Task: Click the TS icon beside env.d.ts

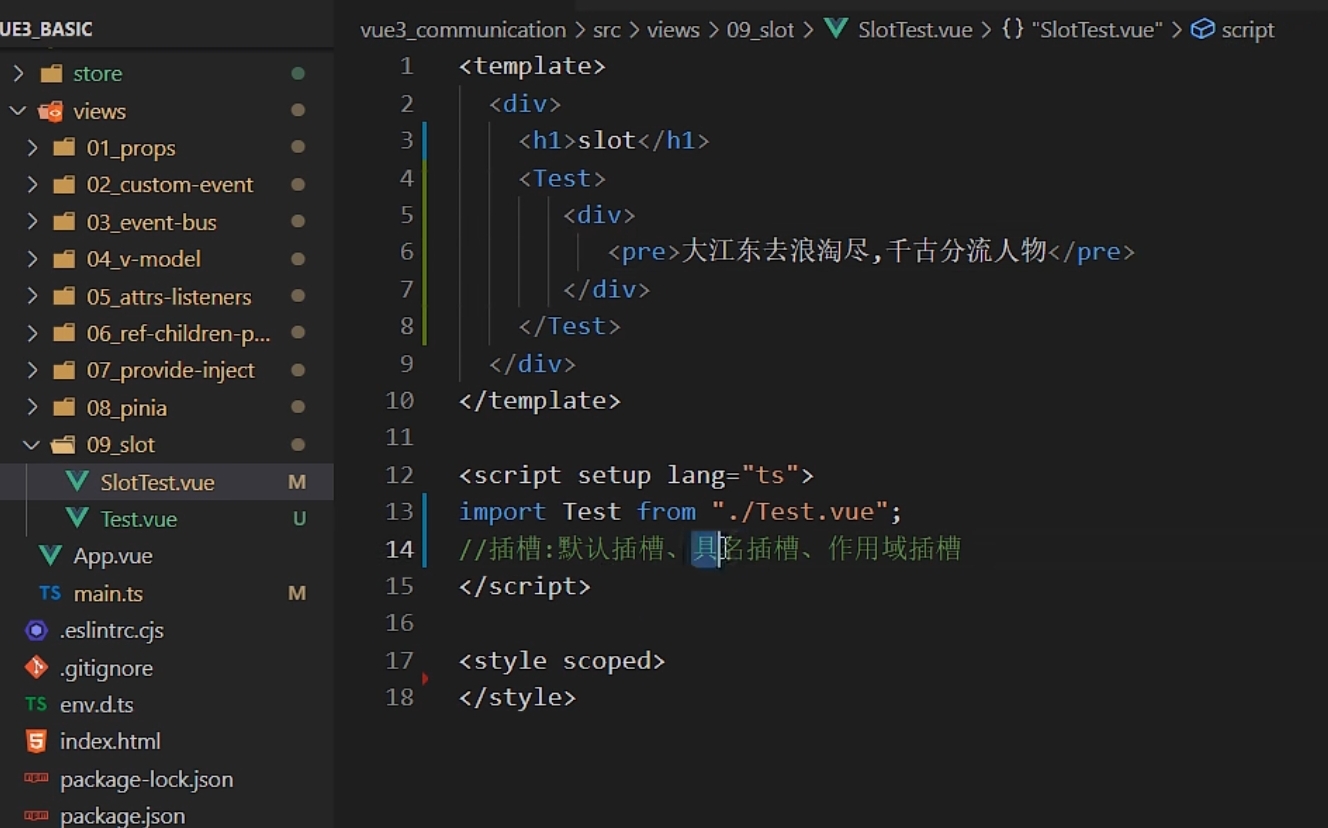Action: point(36,704)
